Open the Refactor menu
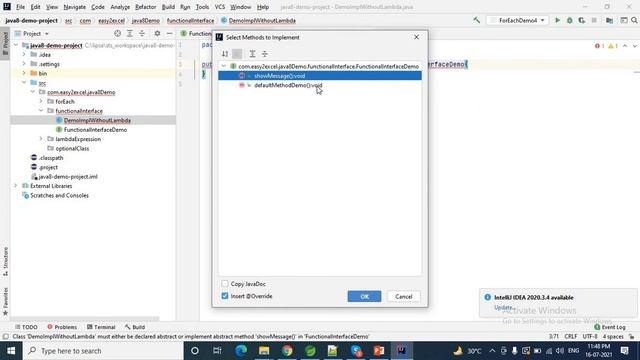Image resolution: width=640 pixels, height=360 pixels. [x=145, y=7]
